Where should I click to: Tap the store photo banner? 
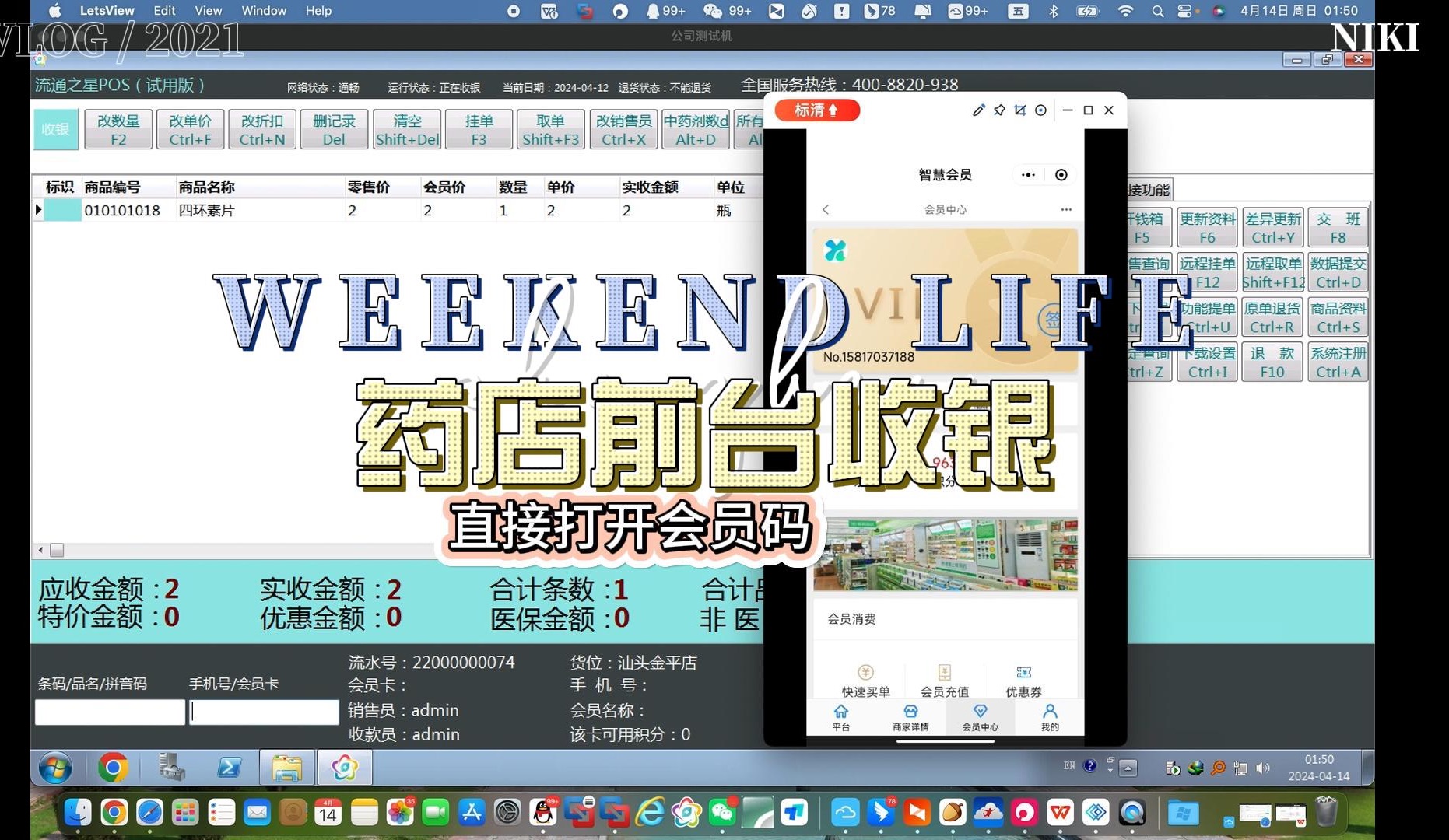[x=946, y=555]
